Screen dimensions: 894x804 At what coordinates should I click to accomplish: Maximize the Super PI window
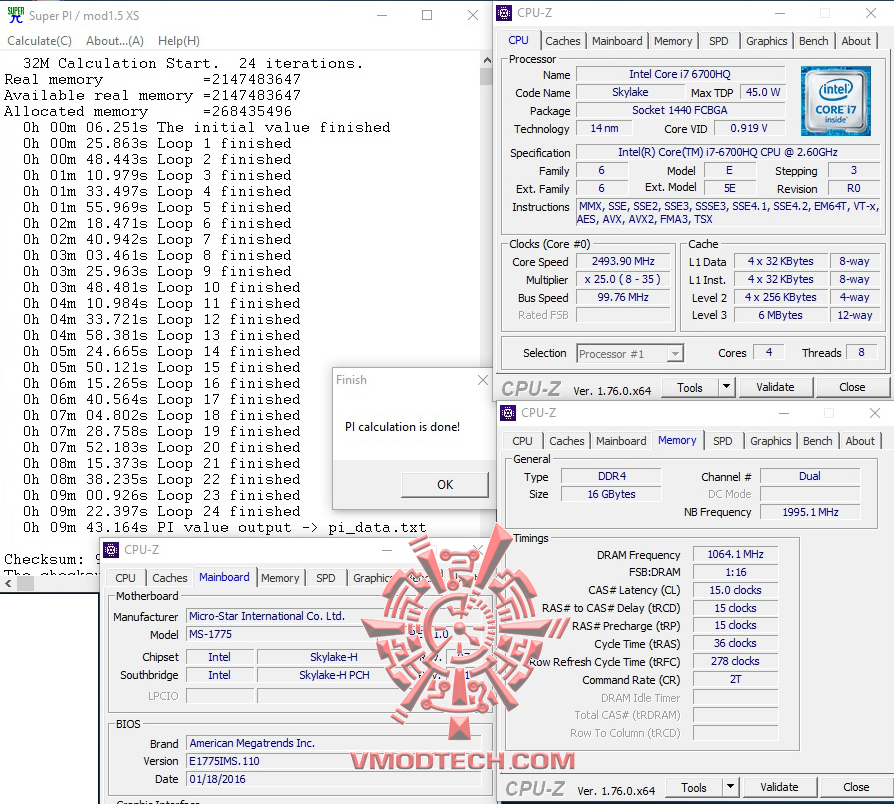coord(426,15)
